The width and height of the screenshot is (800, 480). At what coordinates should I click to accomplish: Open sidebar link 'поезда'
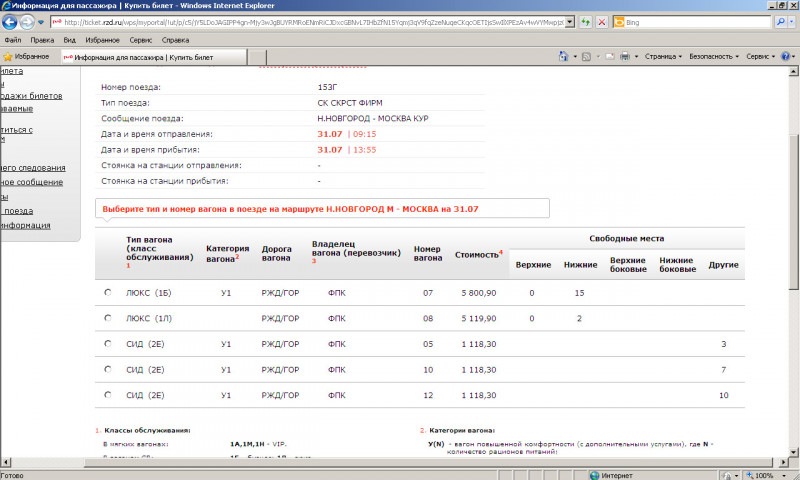17,211
